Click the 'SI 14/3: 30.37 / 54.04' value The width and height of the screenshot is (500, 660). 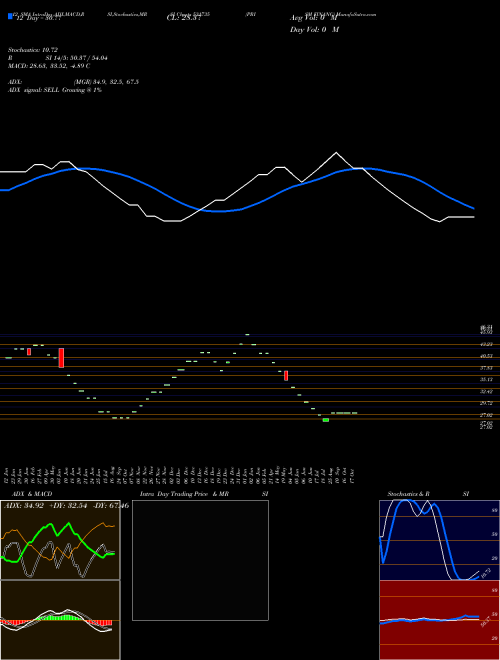[76, 58]
